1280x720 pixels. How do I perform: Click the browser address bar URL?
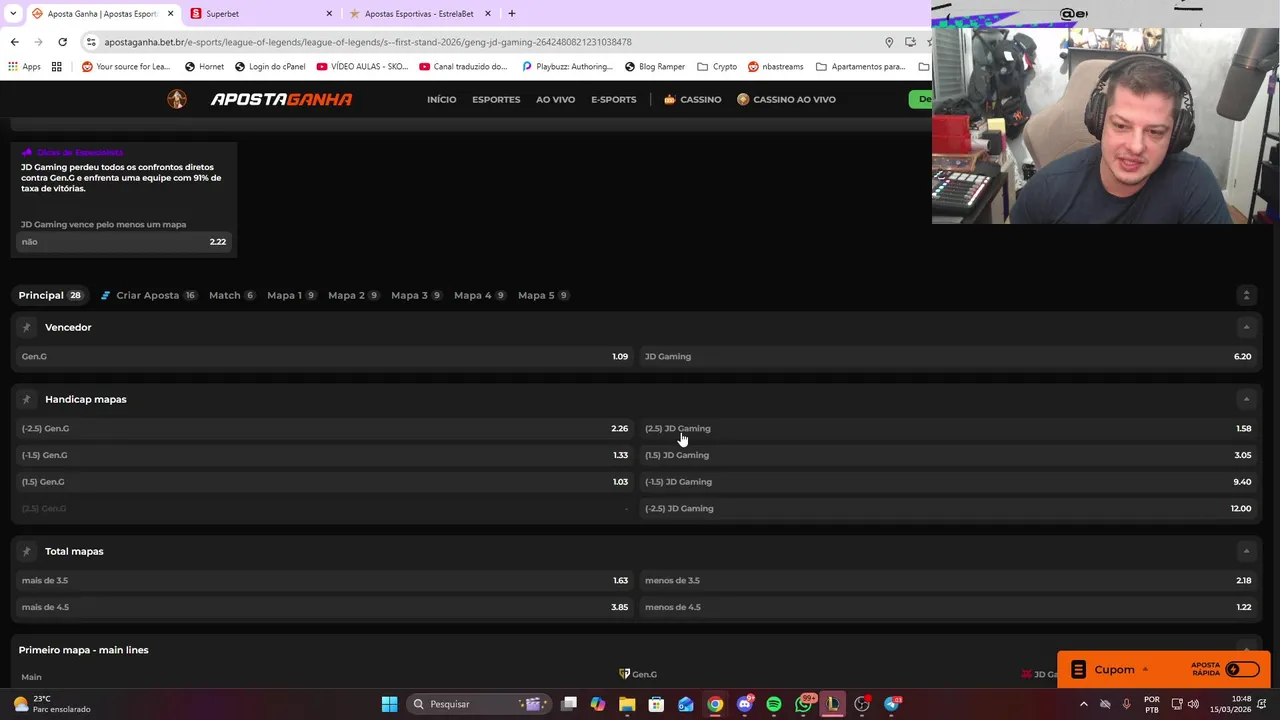pyautogui.click(x=368, y=42)
